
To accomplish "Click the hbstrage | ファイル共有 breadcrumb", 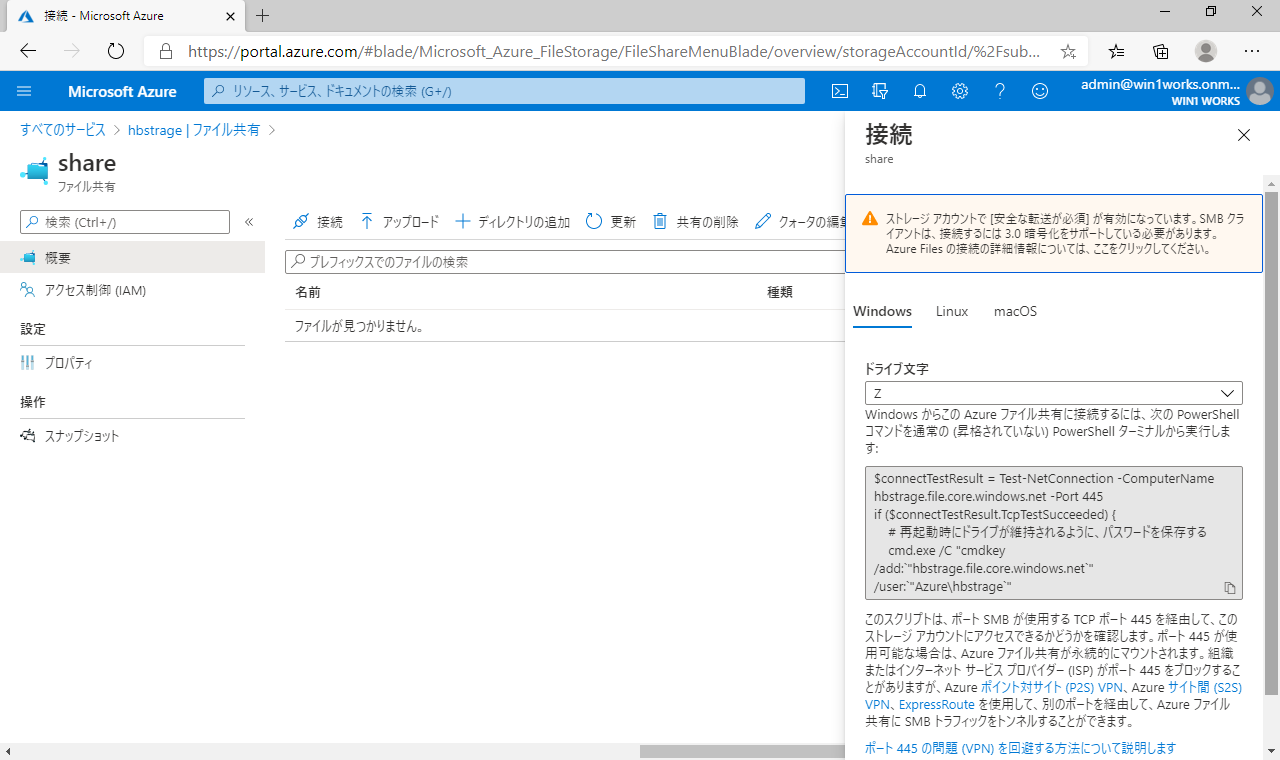I will coord(194,130).
